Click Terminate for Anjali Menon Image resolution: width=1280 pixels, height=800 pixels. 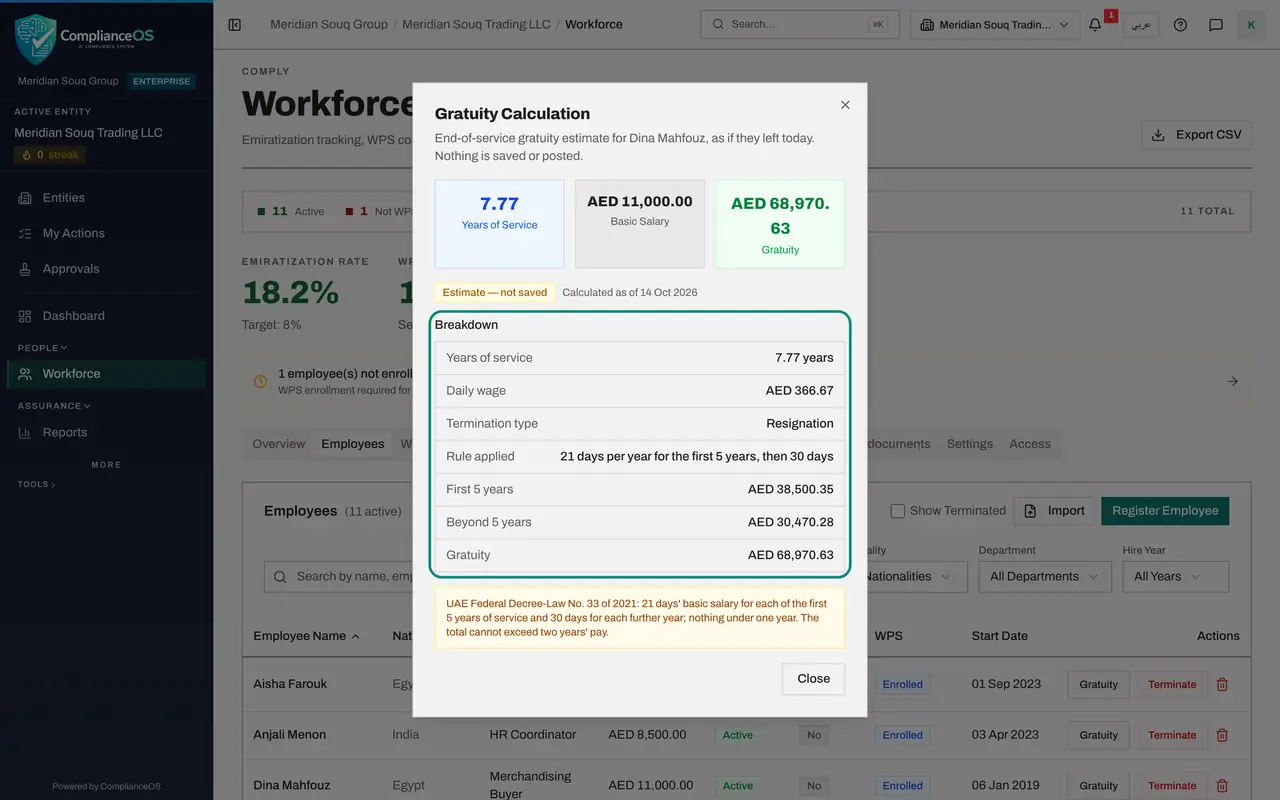click(x=1172, y=735)
